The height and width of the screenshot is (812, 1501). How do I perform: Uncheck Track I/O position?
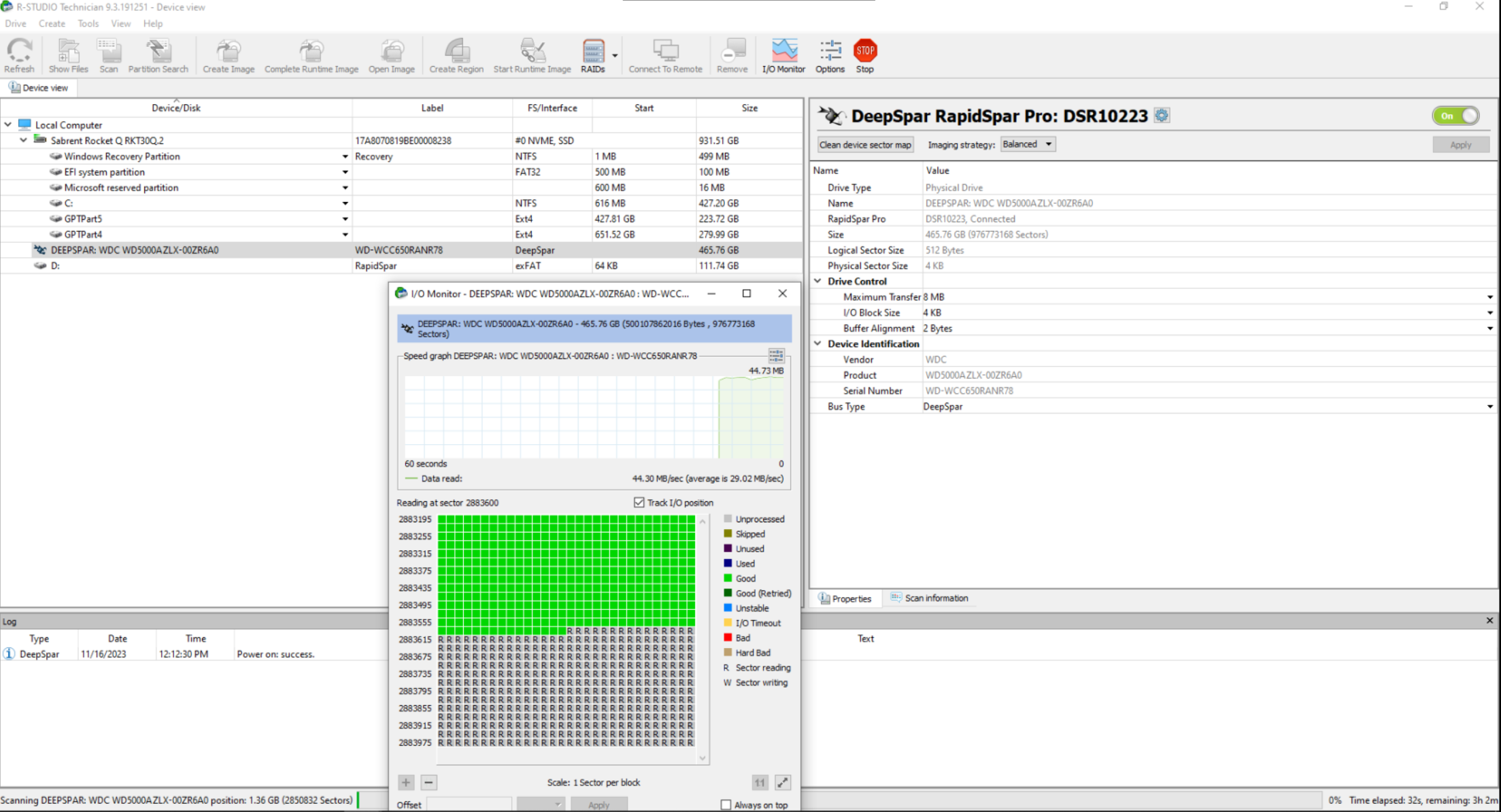pyautogui.click(x=639, y=503)
